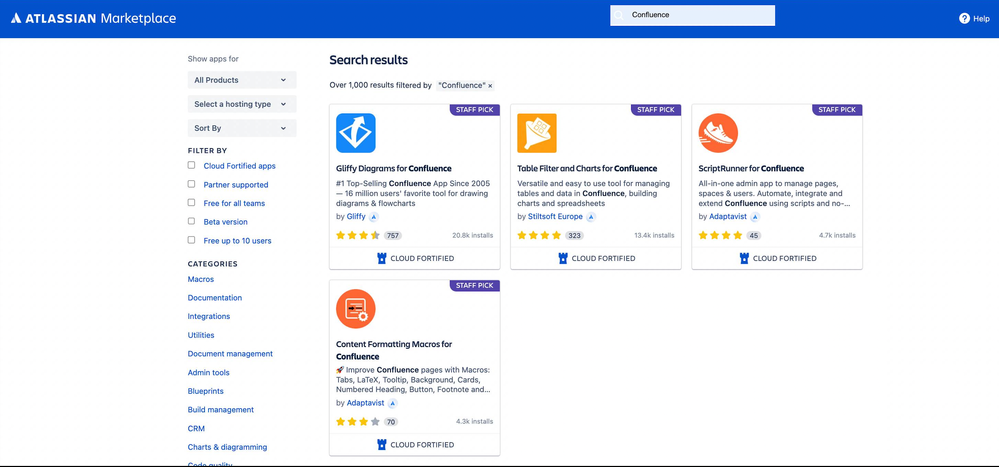Click Cloud Fortified castle icon on Gliffy card
Image resolution: width=999 pixels, height=467 pixels.
point(382,258)
